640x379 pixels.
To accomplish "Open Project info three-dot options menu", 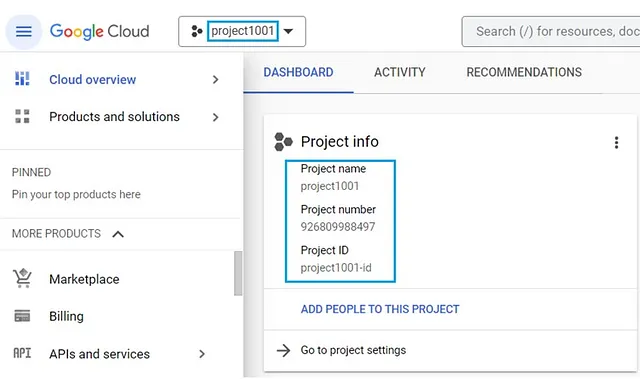I will point(616,142).
